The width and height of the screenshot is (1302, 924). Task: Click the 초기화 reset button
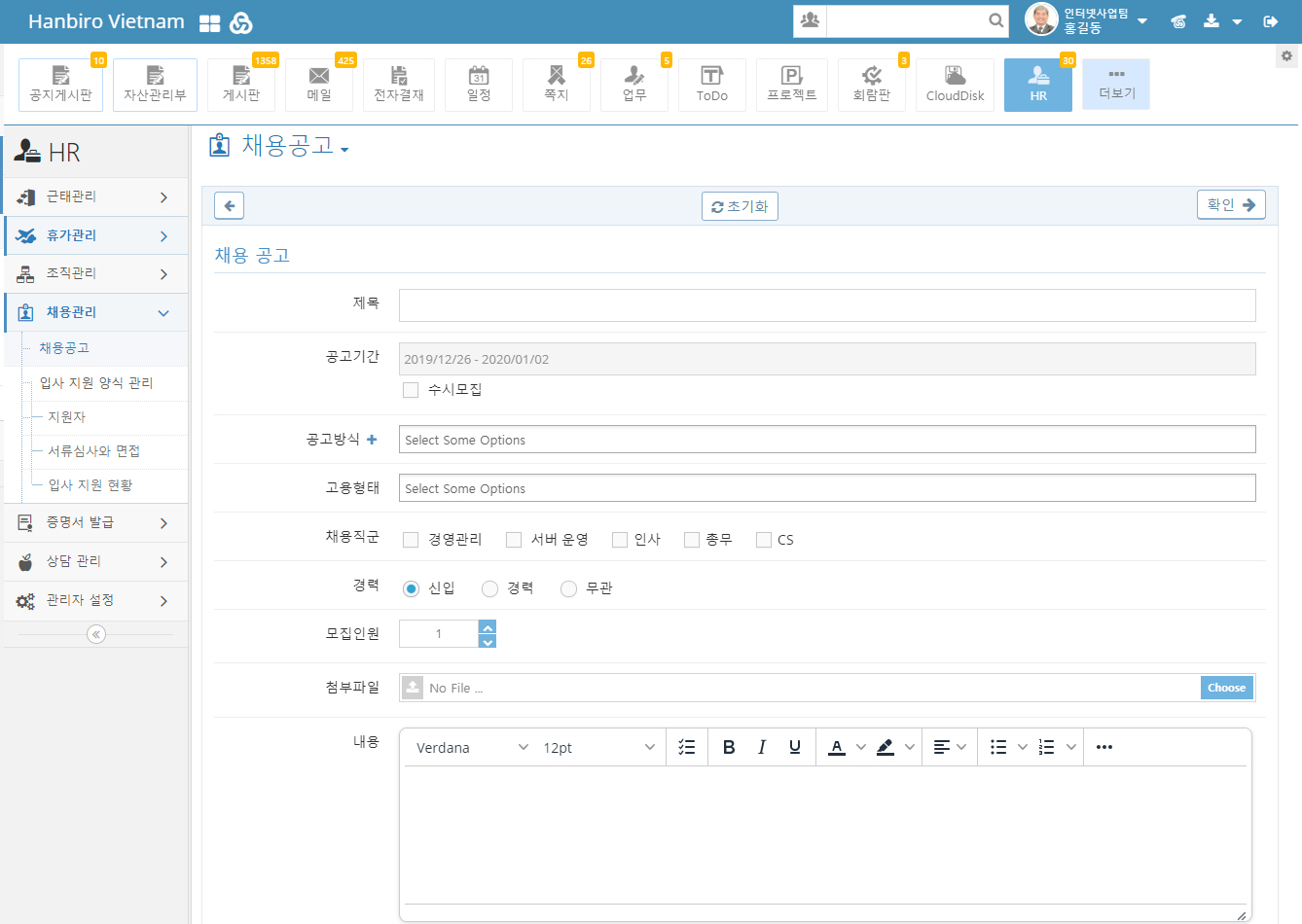coord(740,206)
